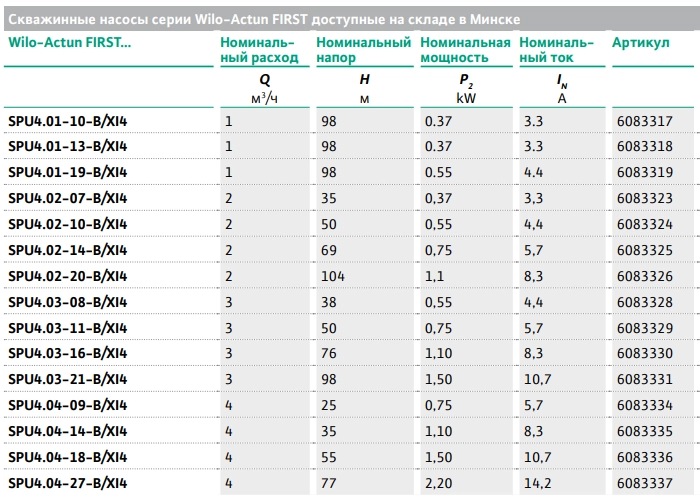Click the SPU4.01-10-B/XI4 model name
The height and width of the screenshot is (502, 700).
[x=67, y=121]
